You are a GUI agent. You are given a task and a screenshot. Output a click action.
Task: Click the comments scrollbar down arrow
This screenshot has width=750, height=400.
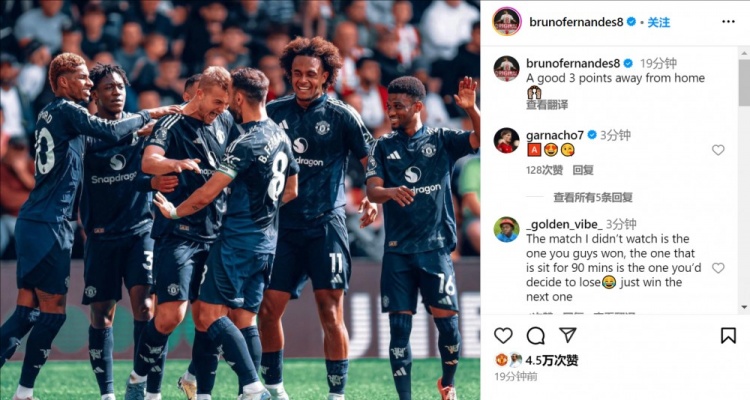coord(745,308)
